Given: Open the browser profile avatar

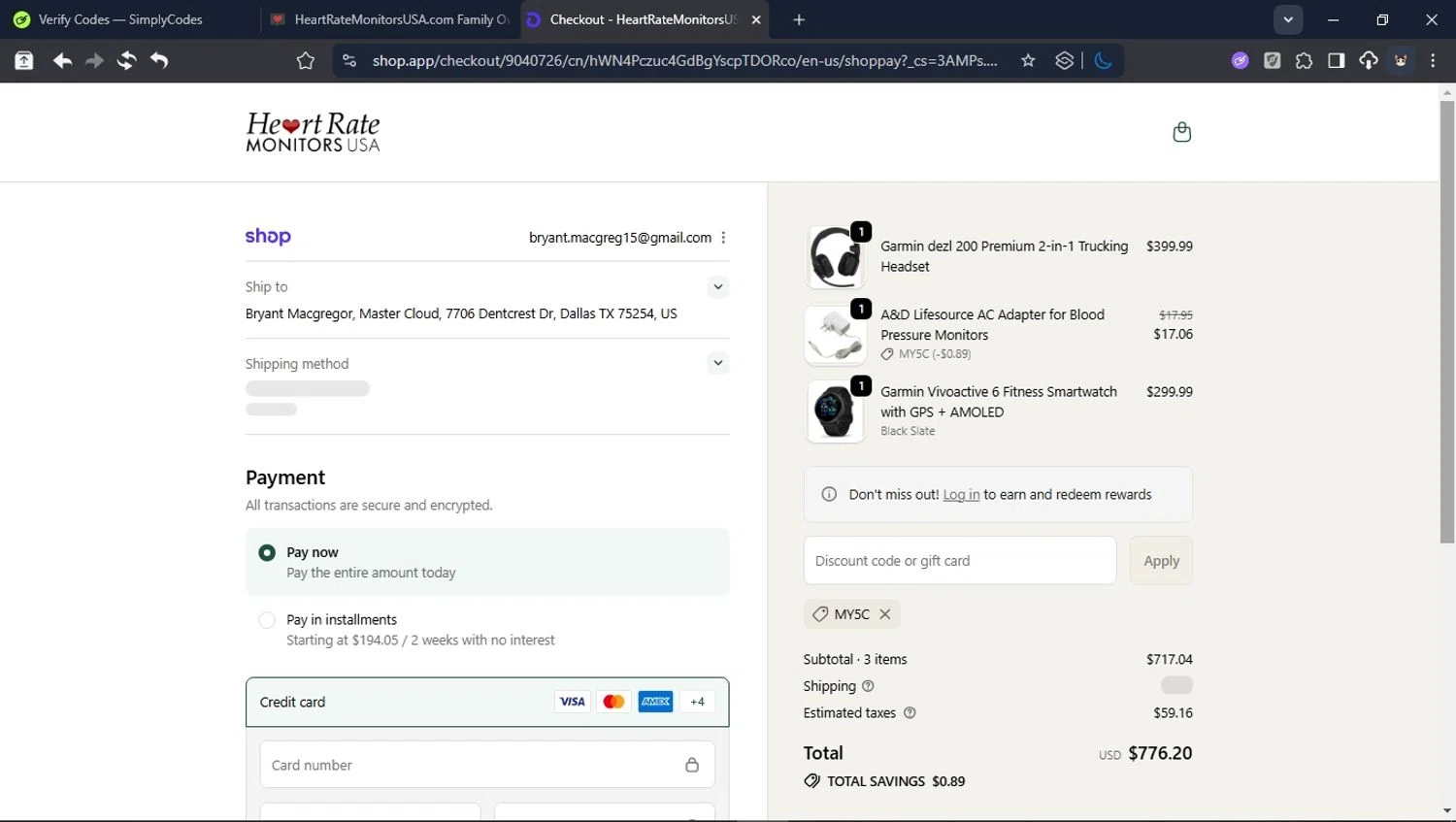Looking at the screenshot, I should pyautogui.click(x=1401, y=61).
